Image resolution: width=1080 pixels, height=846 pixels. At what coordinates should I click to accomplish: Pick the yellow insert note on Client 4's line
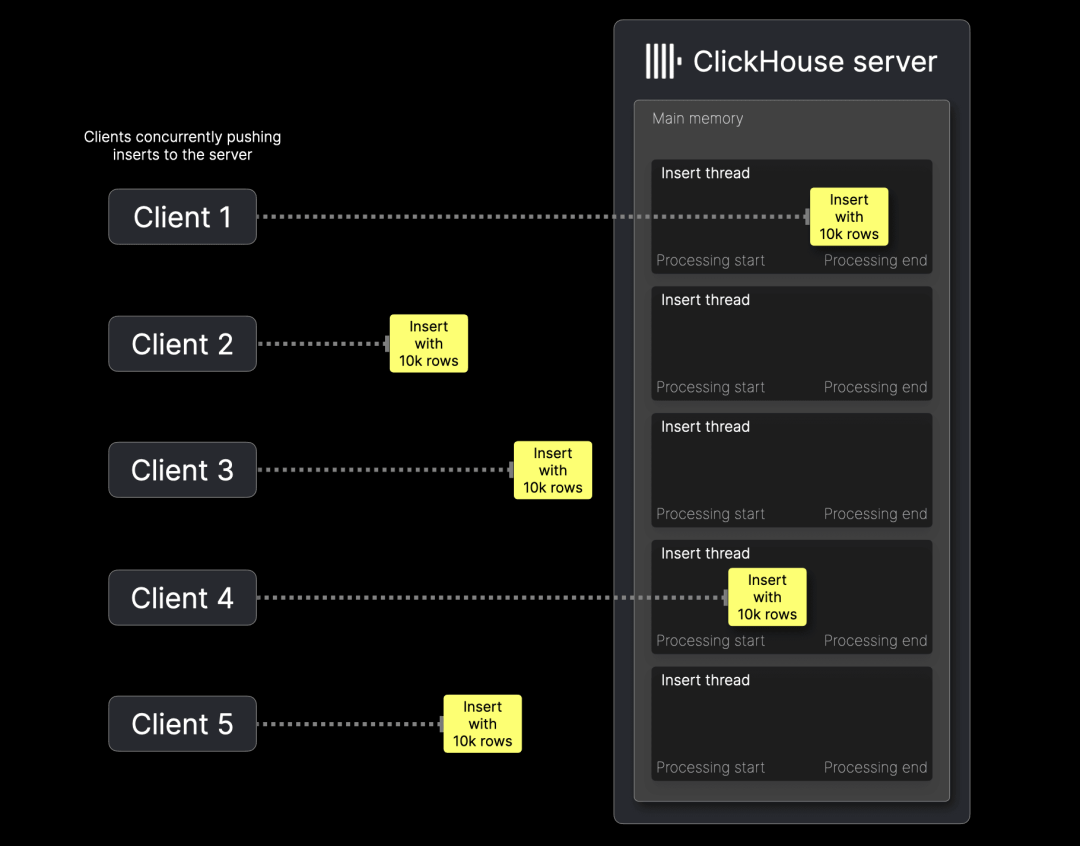[x=767, y=597]
